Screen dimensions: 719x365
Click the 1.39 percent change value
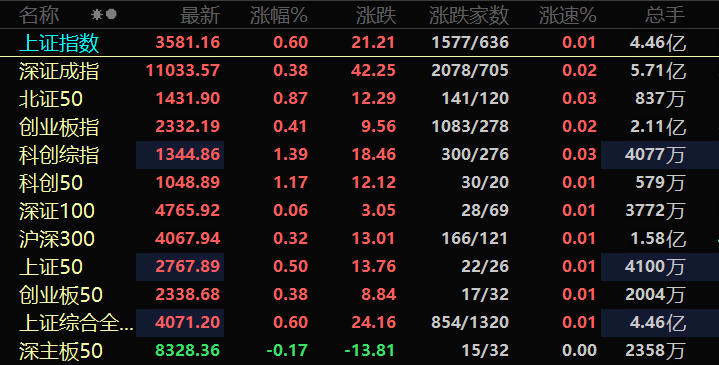291,155
